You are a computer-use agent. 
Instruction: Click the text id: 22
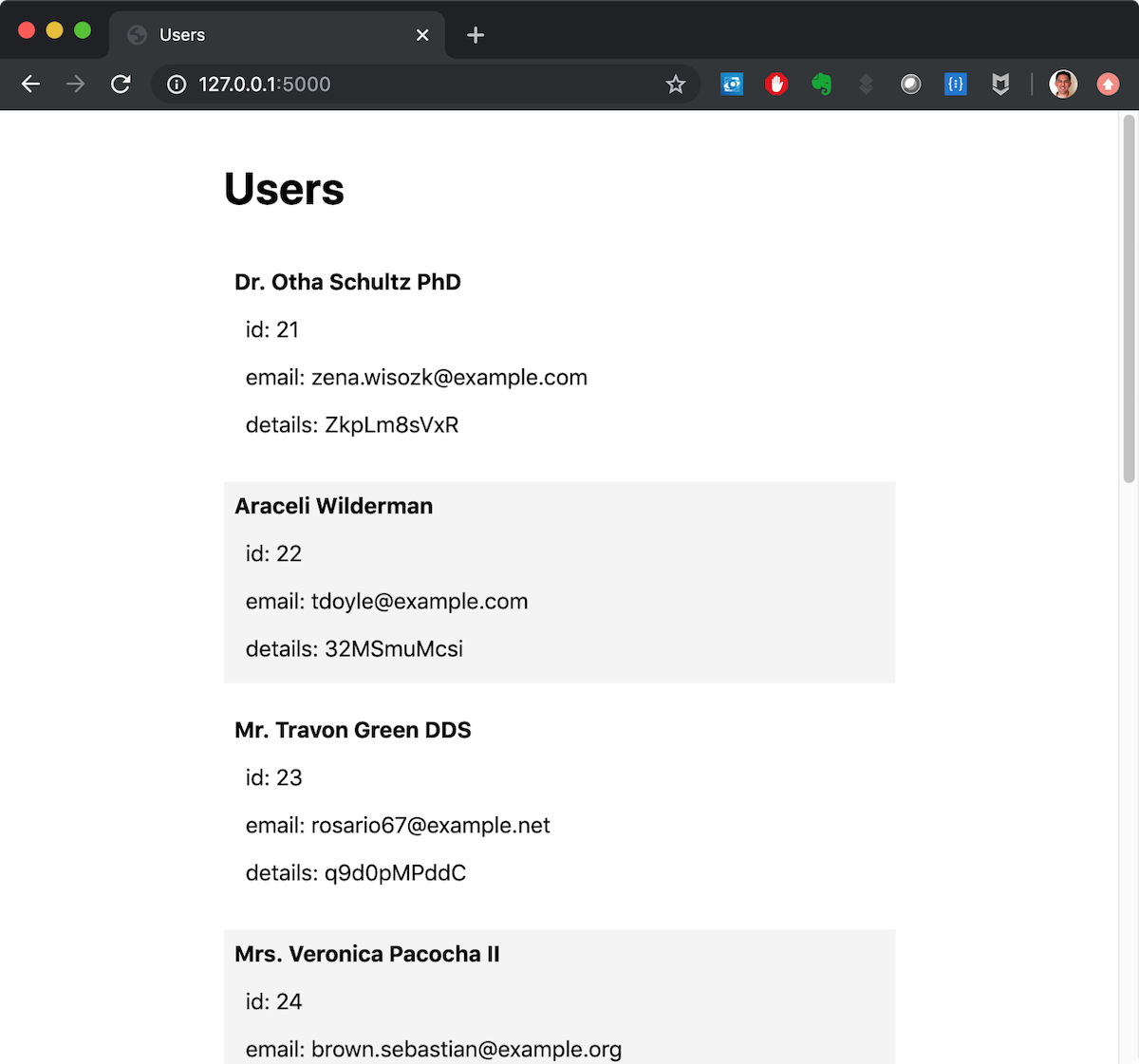[273, 553]
